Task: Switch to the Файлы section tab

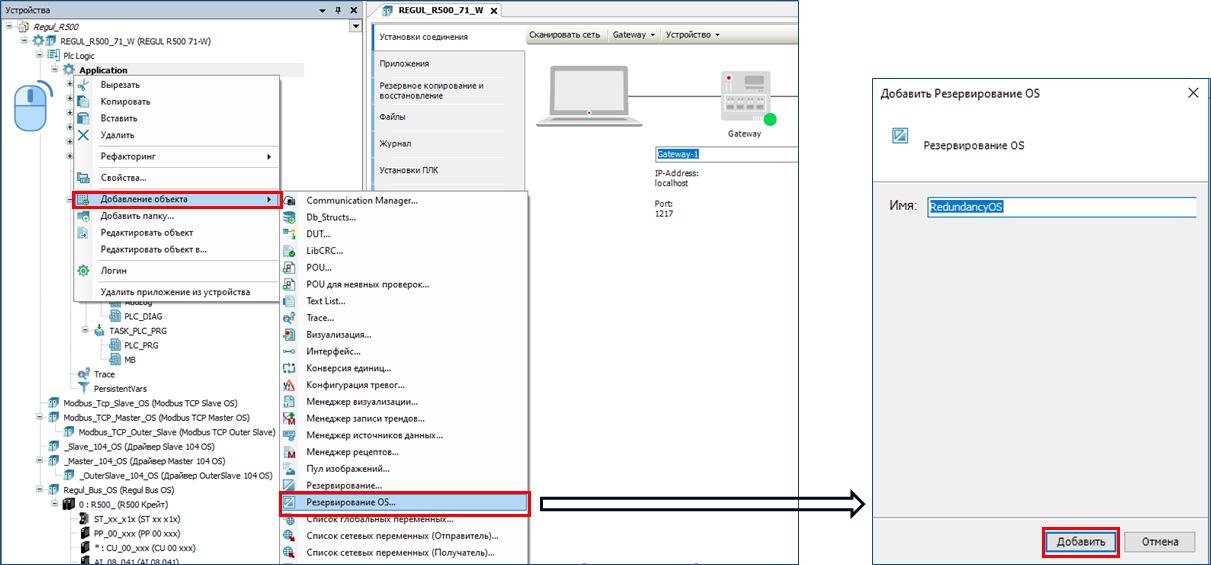Action: pos(392,117)
